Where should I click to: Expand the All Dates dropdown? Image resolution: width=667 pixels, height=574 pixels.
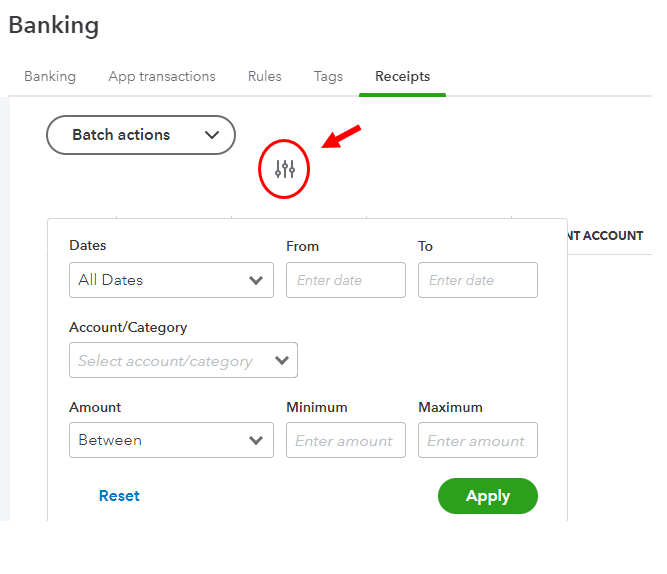(170, 280)
